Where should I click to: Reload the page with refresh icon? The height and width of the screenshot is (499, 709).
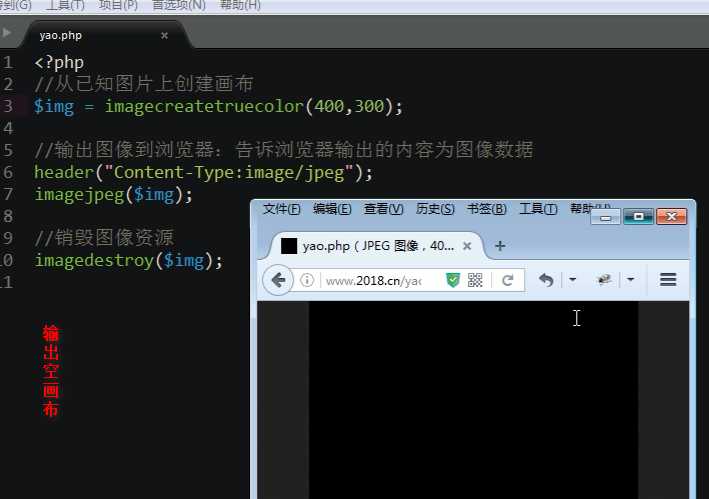click(x=507, y=281)
